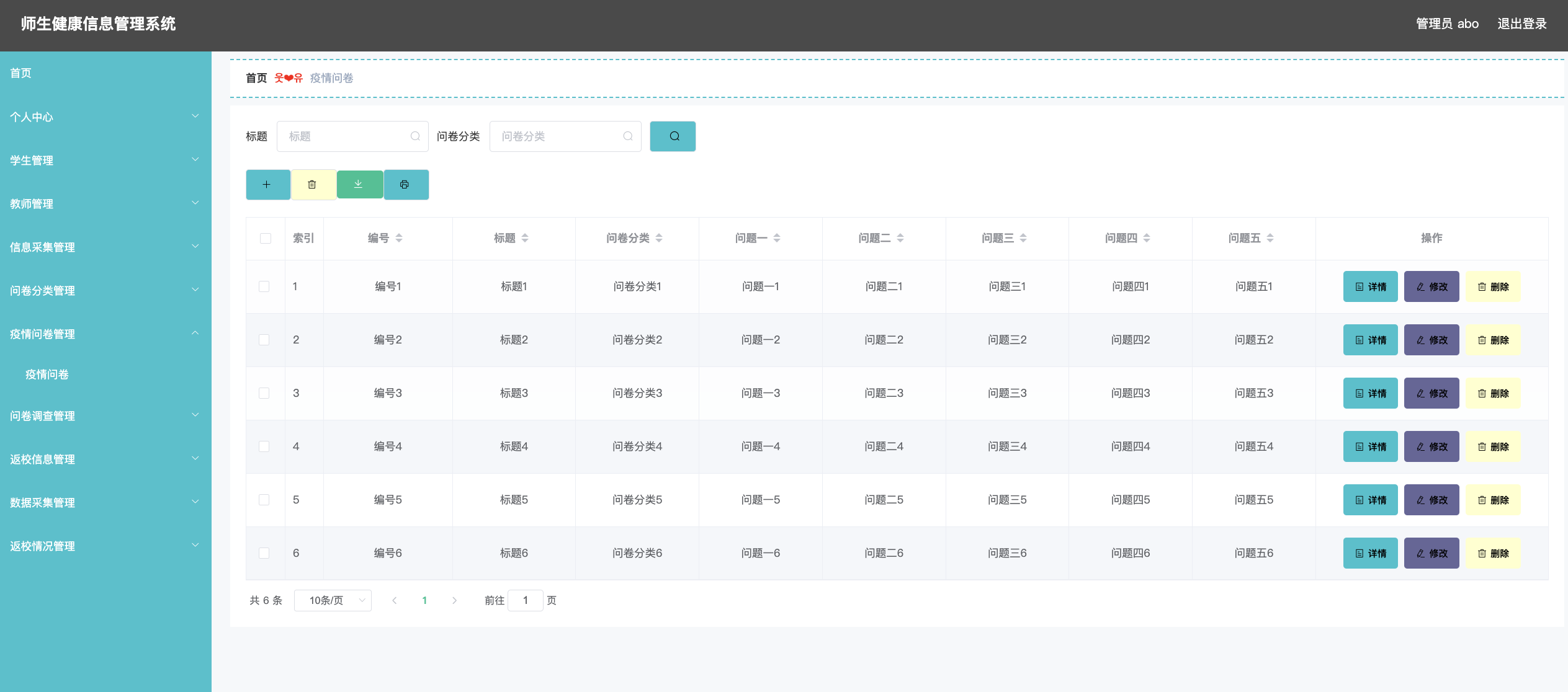
Task: Select checkbox for row 编号6
Action: point(264,553)
